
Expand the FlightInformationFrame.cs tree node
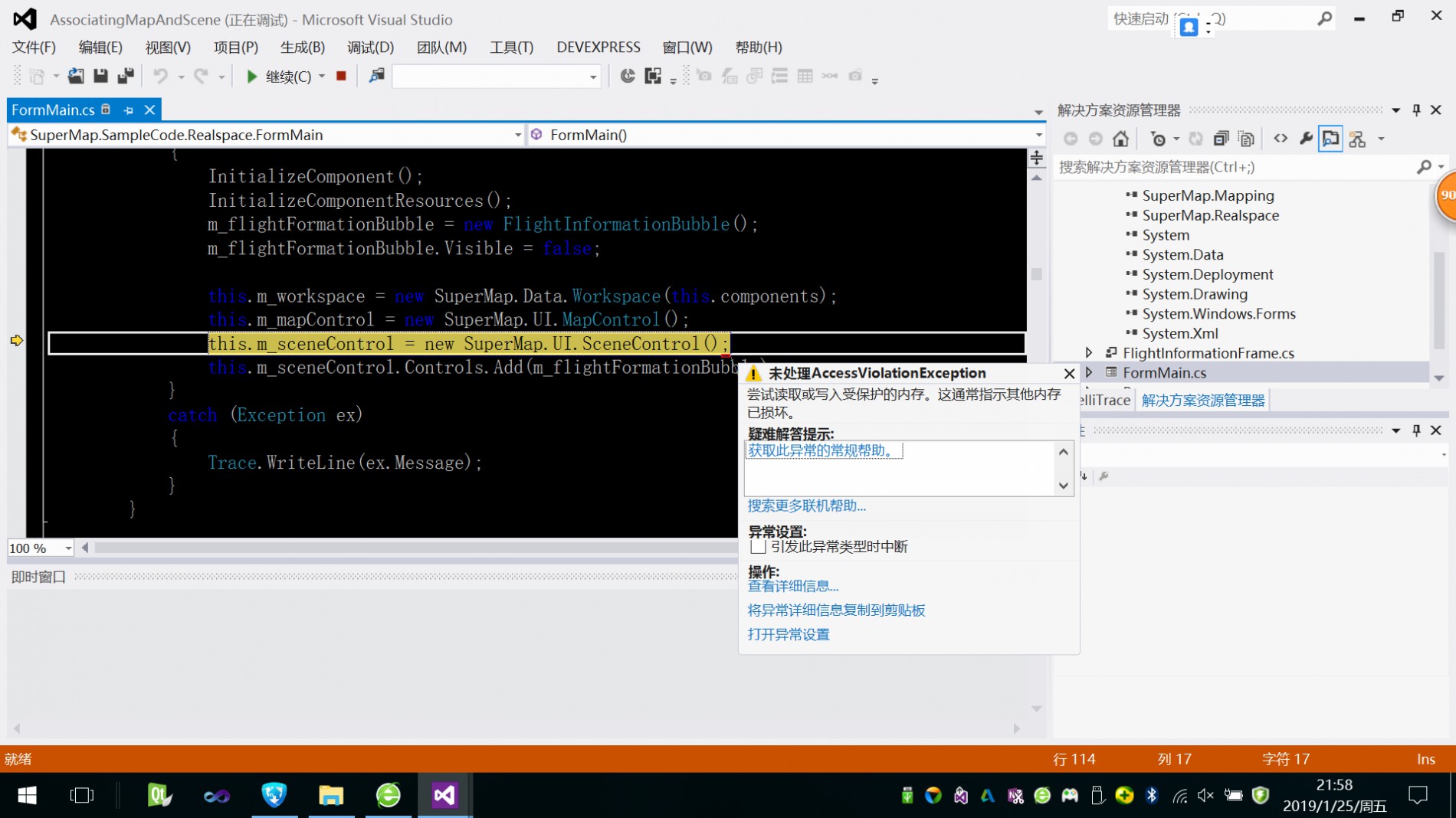(x=1089, y=352)
